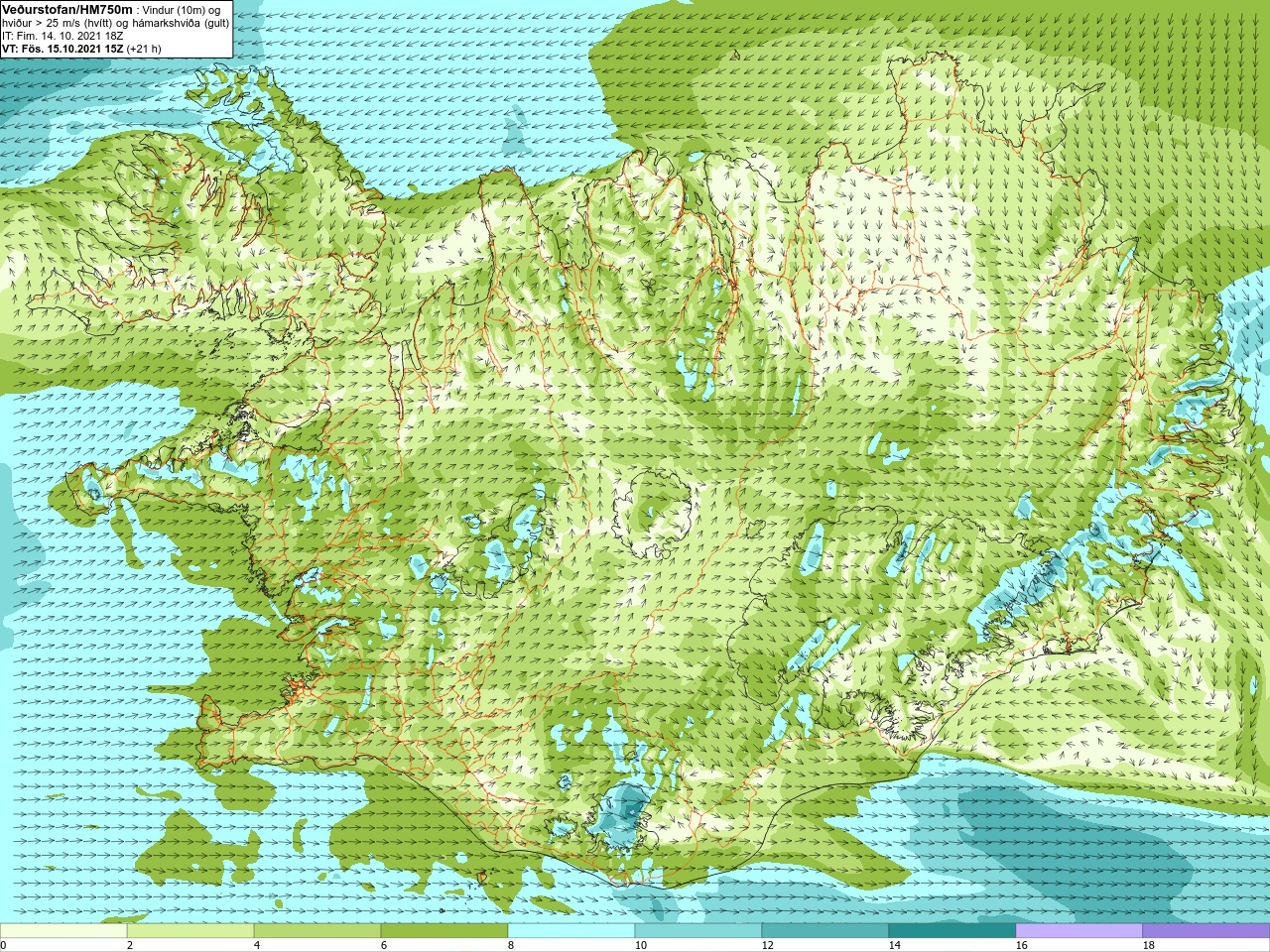Image resolution: width=1270 pixels, height=952 pixels.
Task: Click the purple legend swatch above 18 m/s
Action: tap(1206, 931)
